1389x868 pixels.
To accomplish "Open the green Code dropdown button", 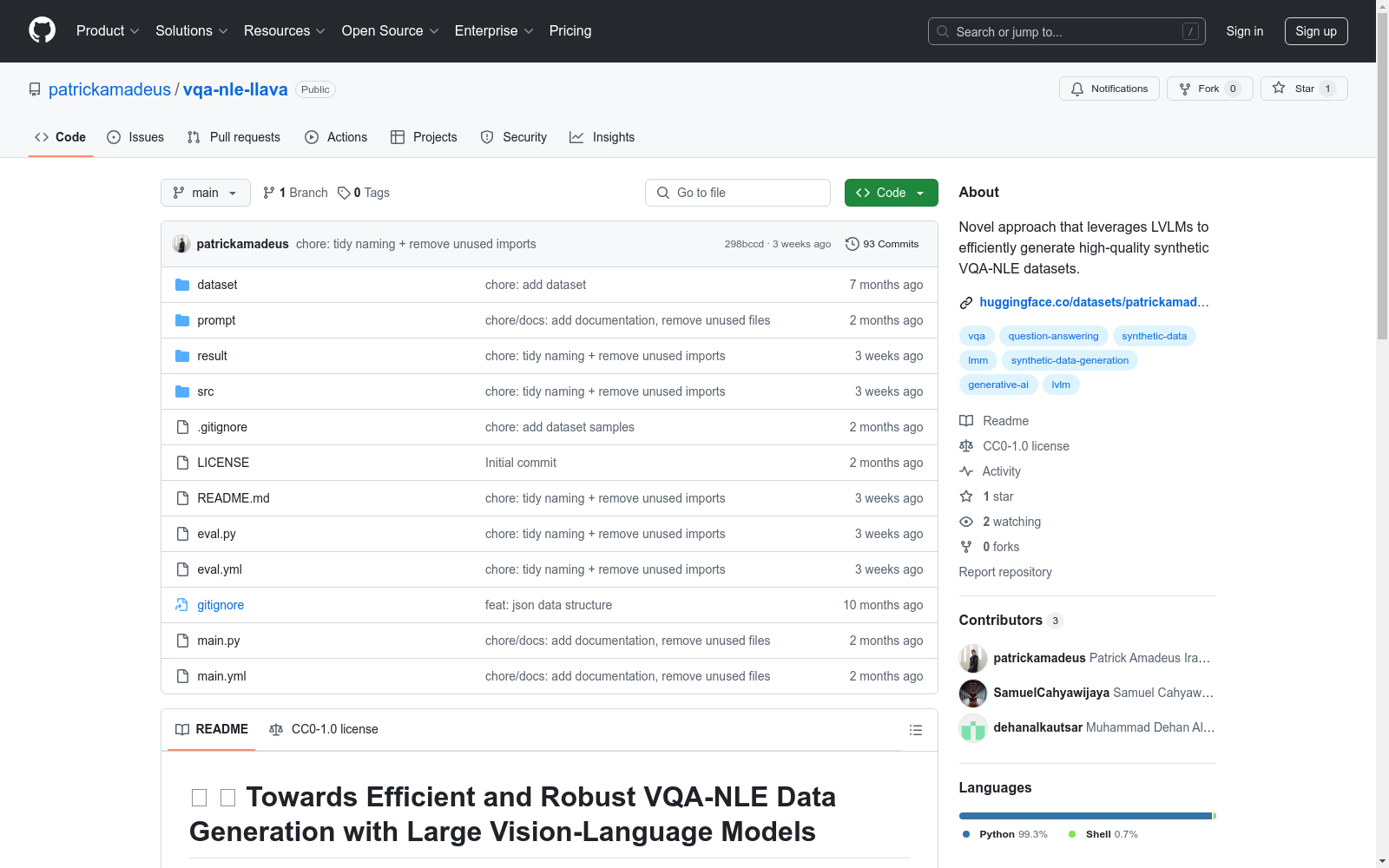I will pyautogui.click(x=891, y=193).
